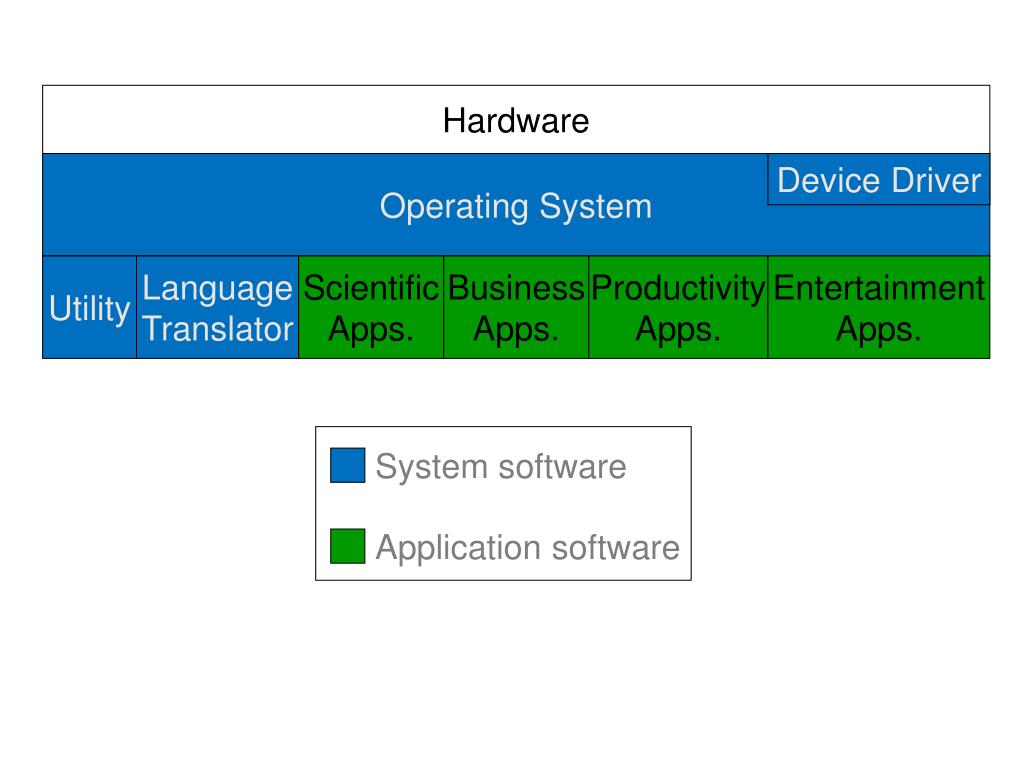Click the Hardware box
This screenshot has width=1024, height=768.
coord(516,120)
